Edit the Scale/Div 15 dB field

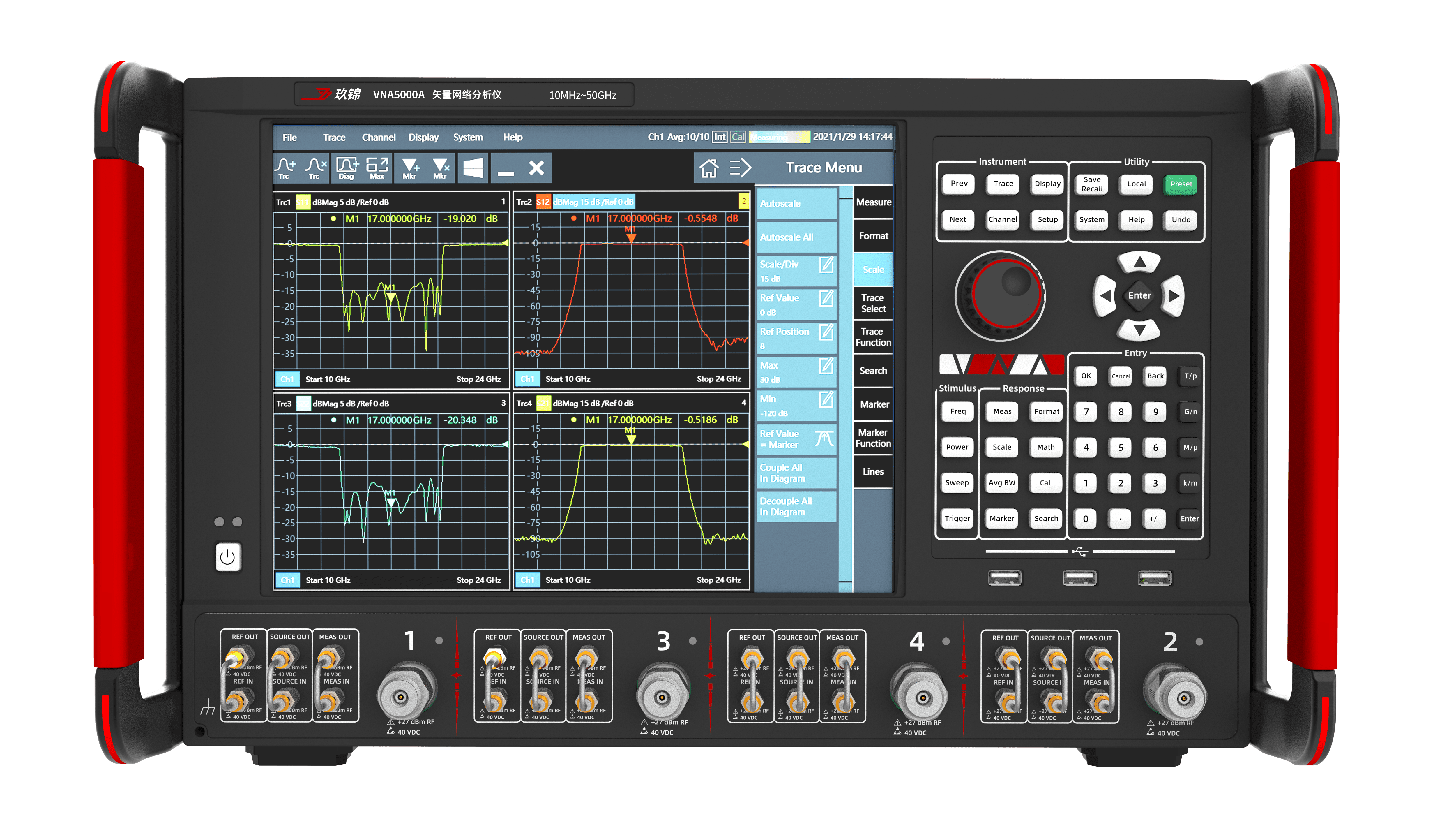click(826, 265)
